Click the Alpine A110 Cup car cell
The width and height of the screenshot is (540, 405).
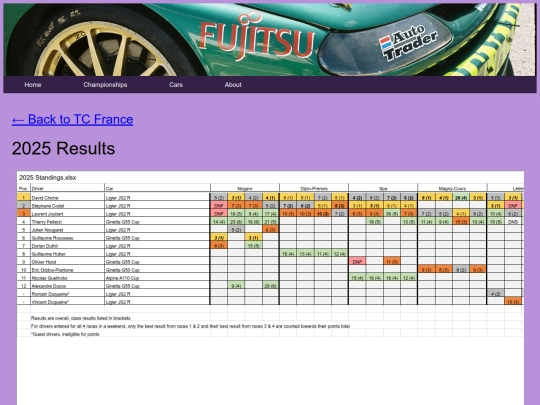[157, 278]
